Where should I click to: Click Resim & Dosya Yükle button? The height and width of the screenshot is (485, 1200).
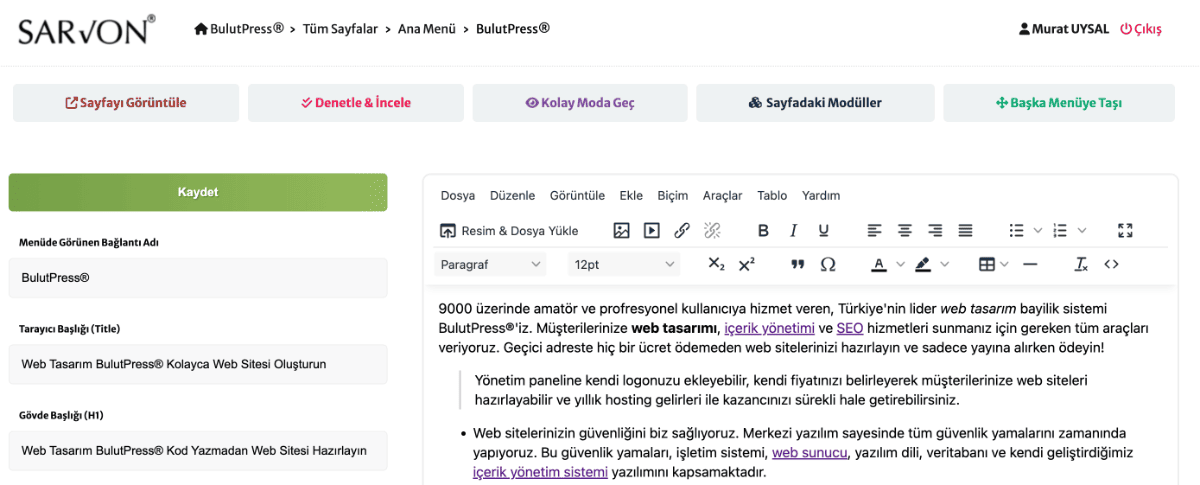(510, 231)
